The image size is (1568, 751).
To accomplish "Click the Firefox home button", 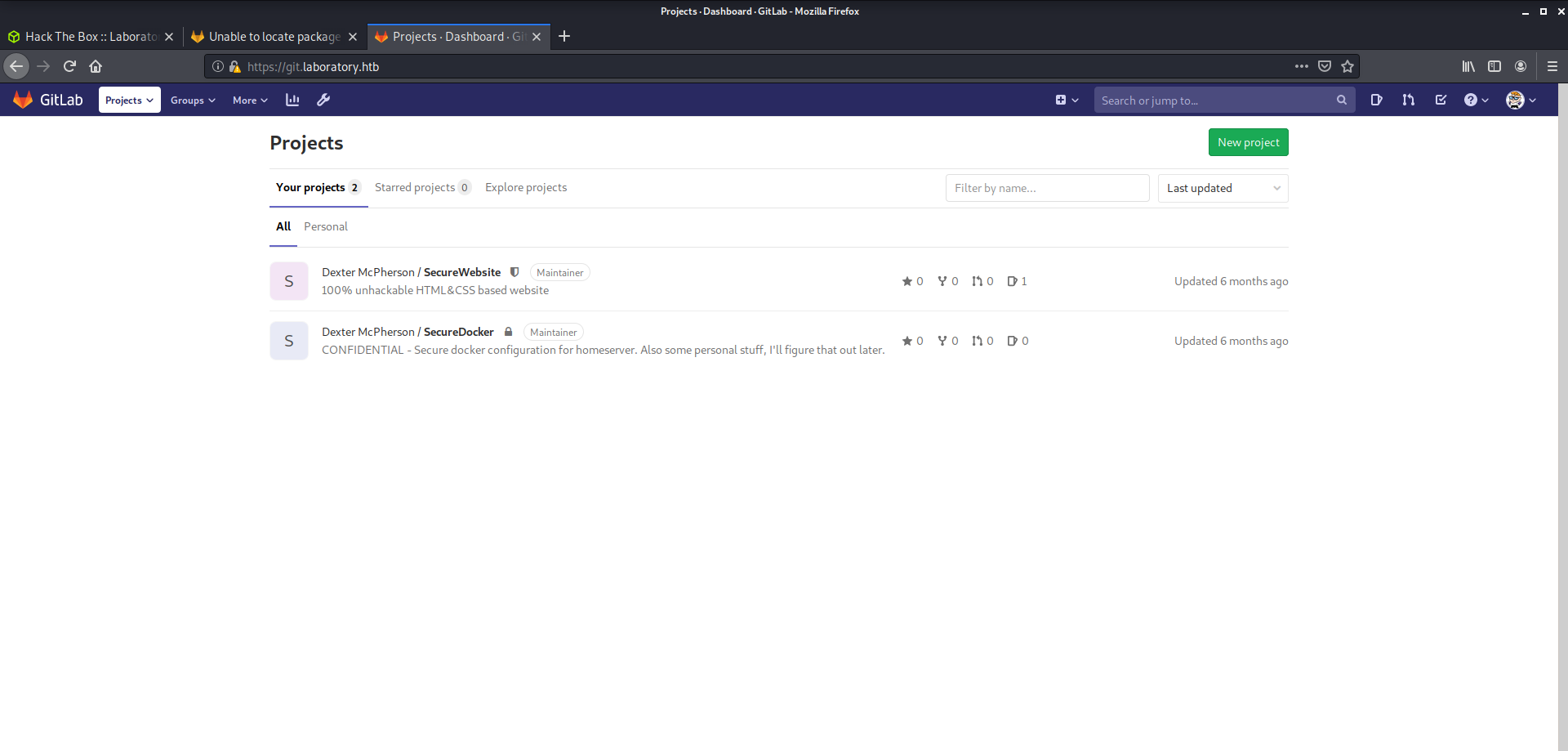I will tap(96, 66).
